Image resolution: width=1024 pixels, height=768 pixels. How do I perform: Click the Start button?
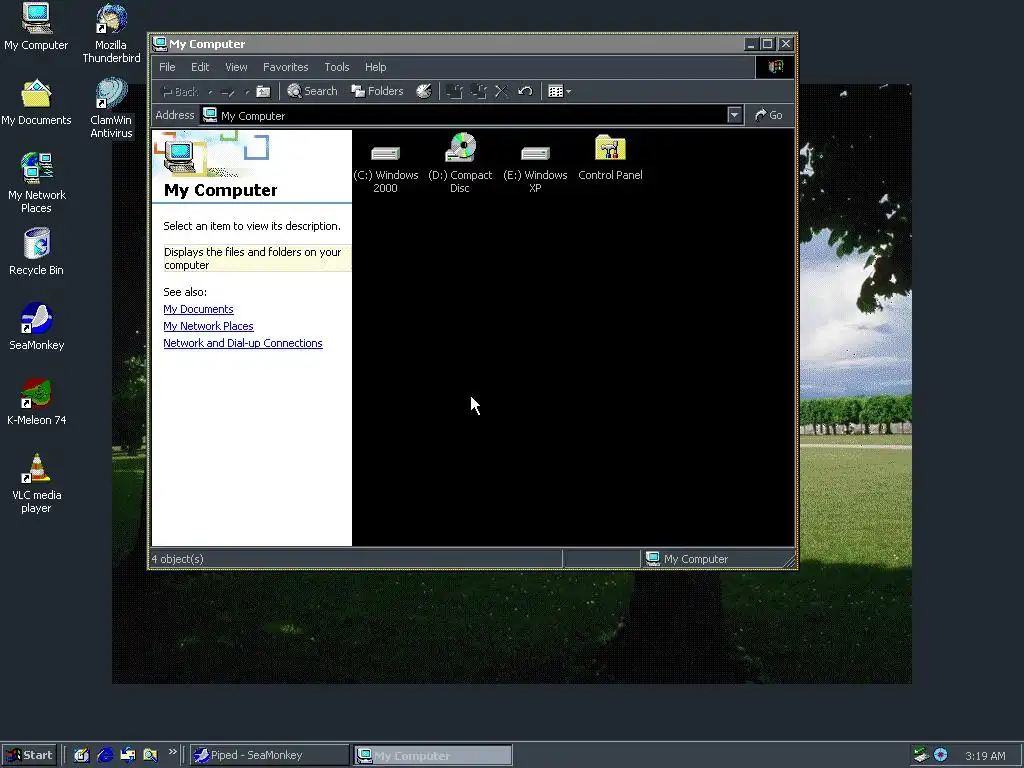click(29, 755)
